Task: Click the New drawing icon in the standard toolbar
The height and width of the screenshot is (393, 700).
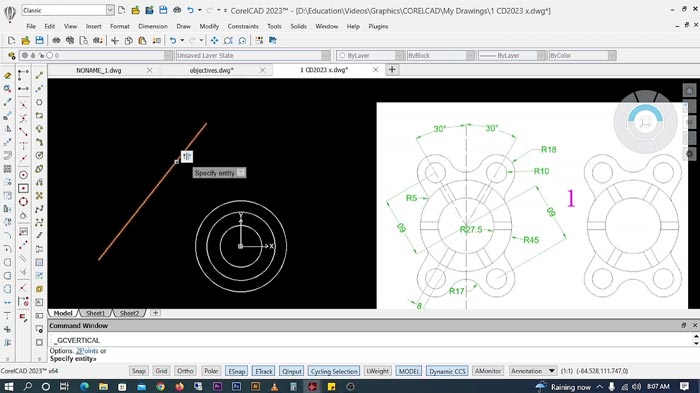Action: pyautogui.click(x=12, y=41)
